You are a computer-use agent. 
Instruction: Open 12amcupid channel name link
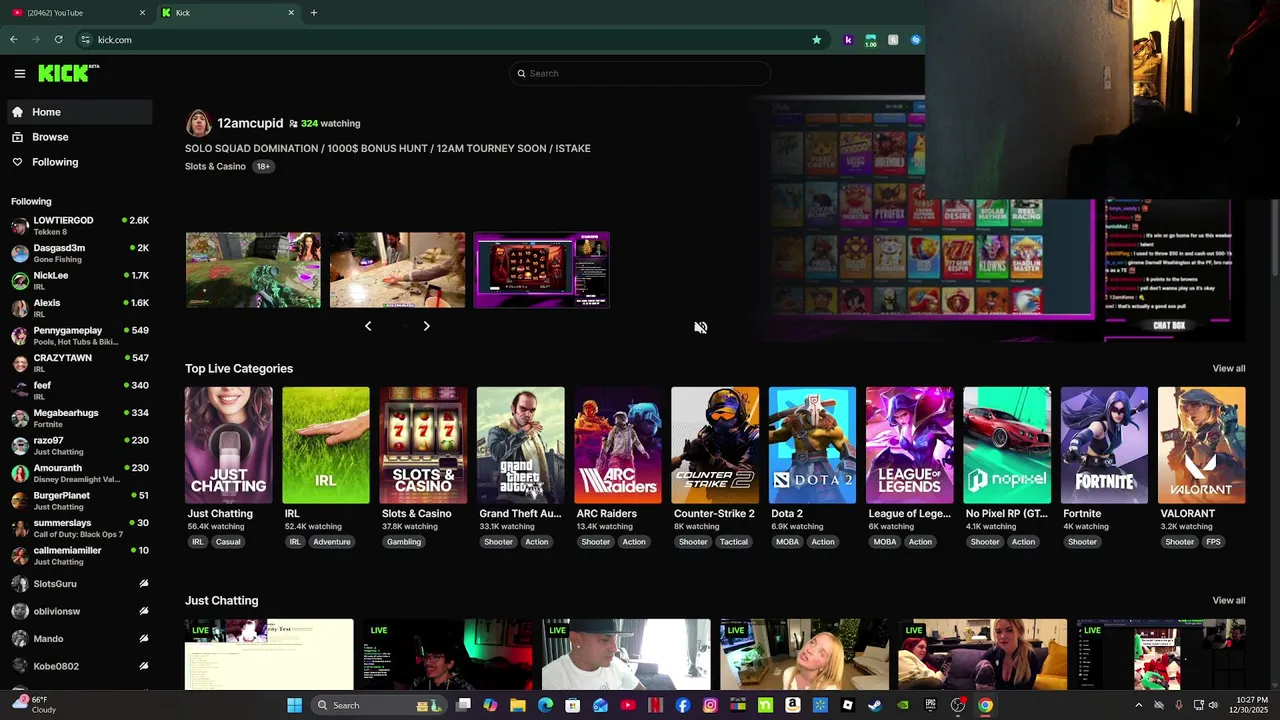pyautogui.click(x=250, y=123)
